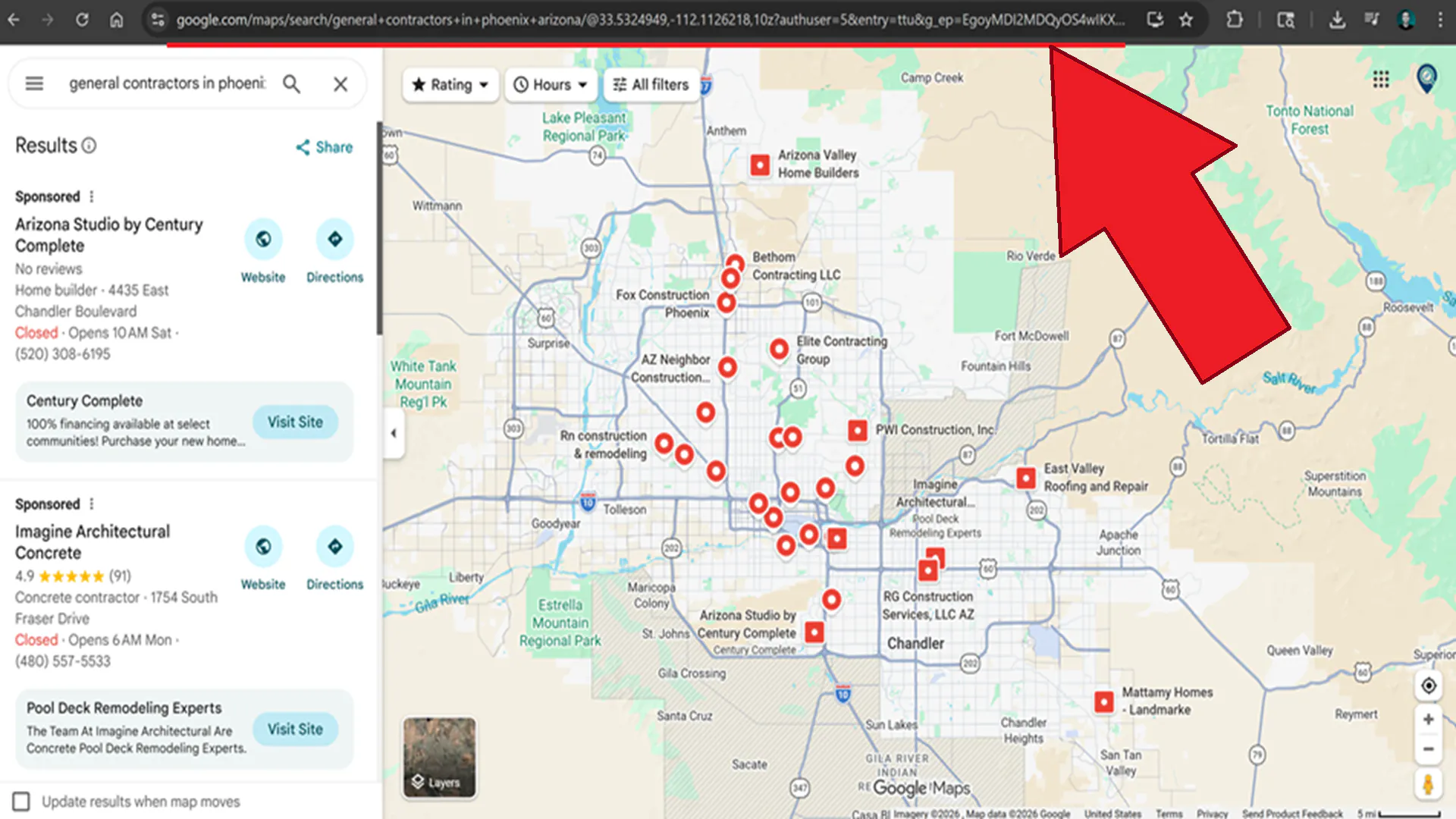This screenshot has height=819, width=1456.
Task: Click the Tonto National Forest label
Action: (1310, 120)
